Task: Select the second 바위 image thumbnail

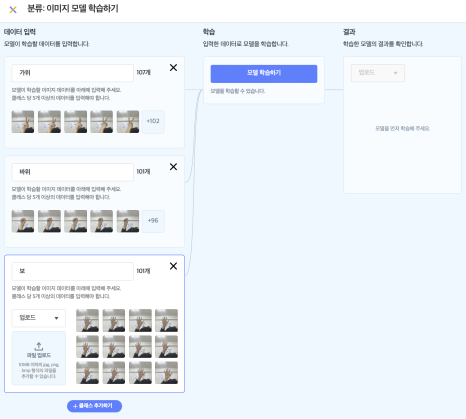Action: [49, 221]
